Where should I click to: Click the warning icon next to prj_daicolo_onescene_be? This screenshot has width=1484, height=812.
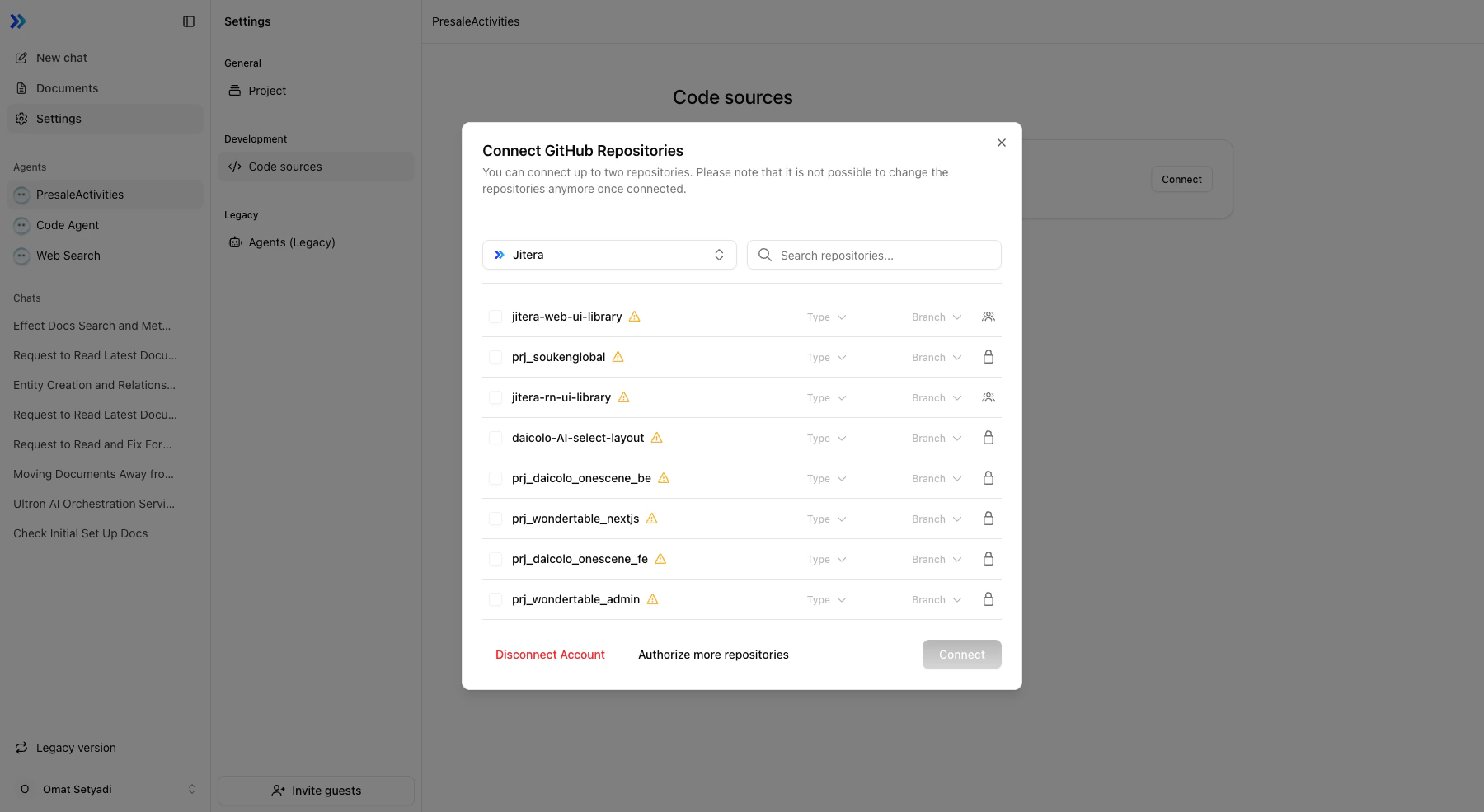(x=664, y=478)
